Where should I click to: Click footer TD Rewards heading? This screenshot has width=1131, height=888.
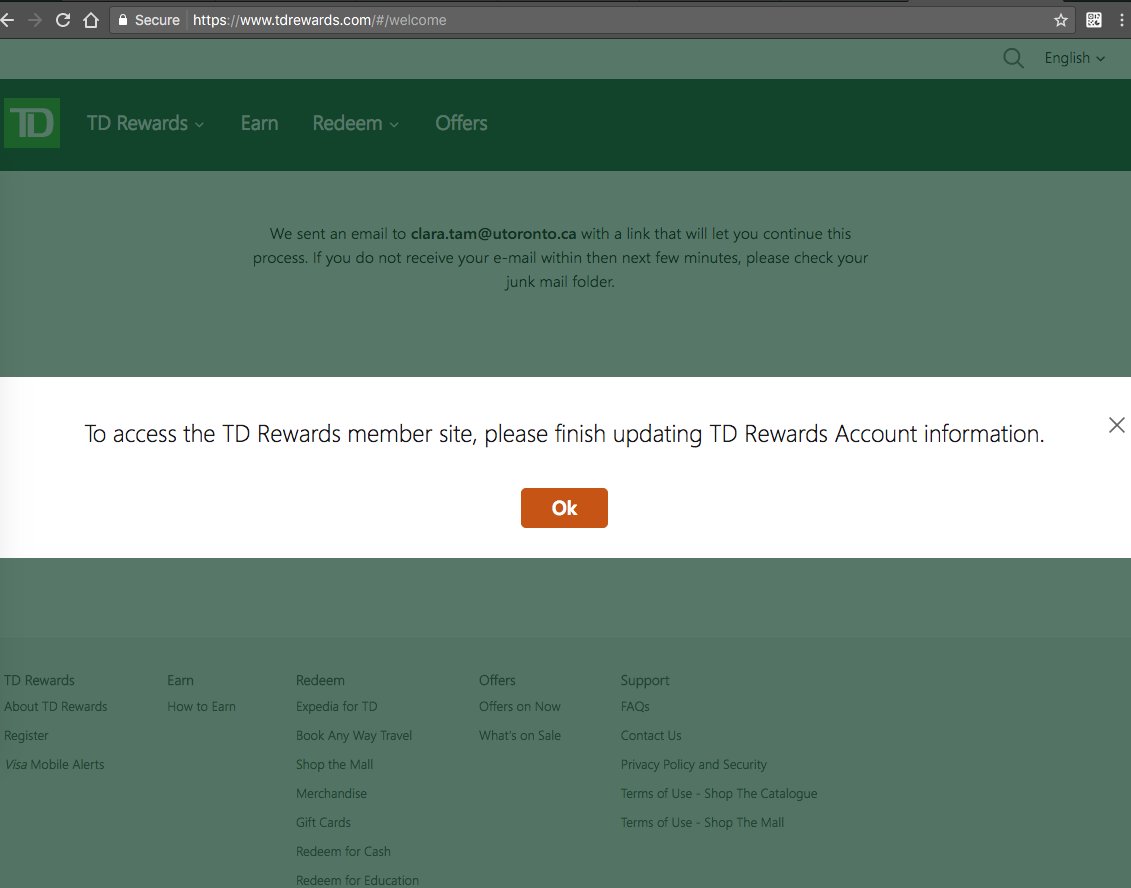coord(39,680)
